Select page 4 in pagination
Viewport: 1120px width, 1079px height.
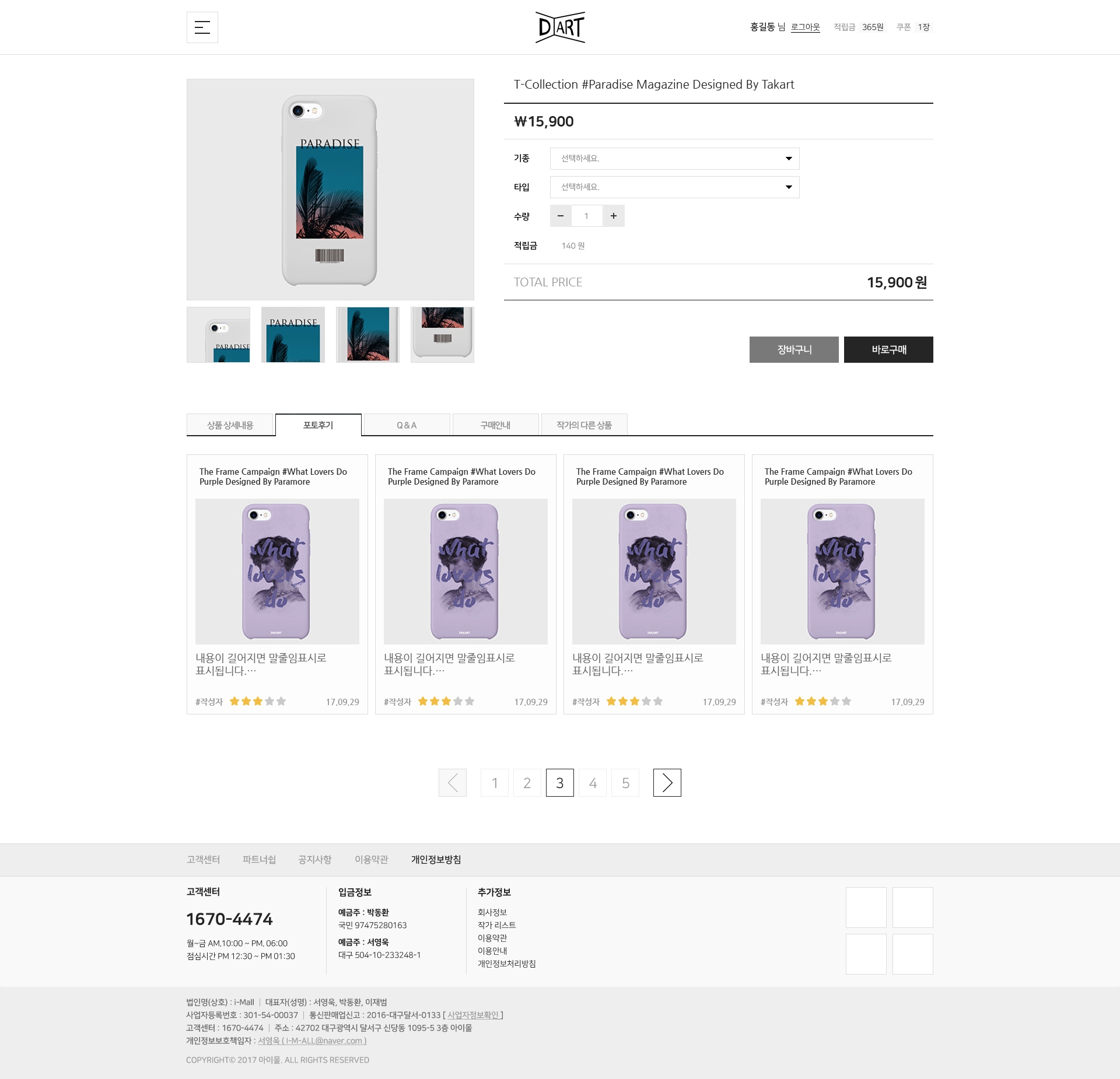coord(593,783)
